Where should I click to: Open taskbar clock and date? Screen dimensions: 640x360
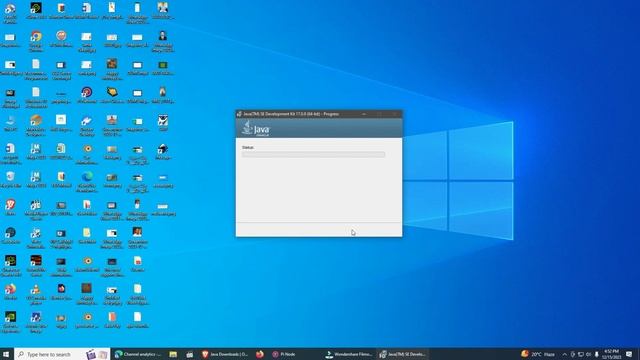click(x=611, y=354)
